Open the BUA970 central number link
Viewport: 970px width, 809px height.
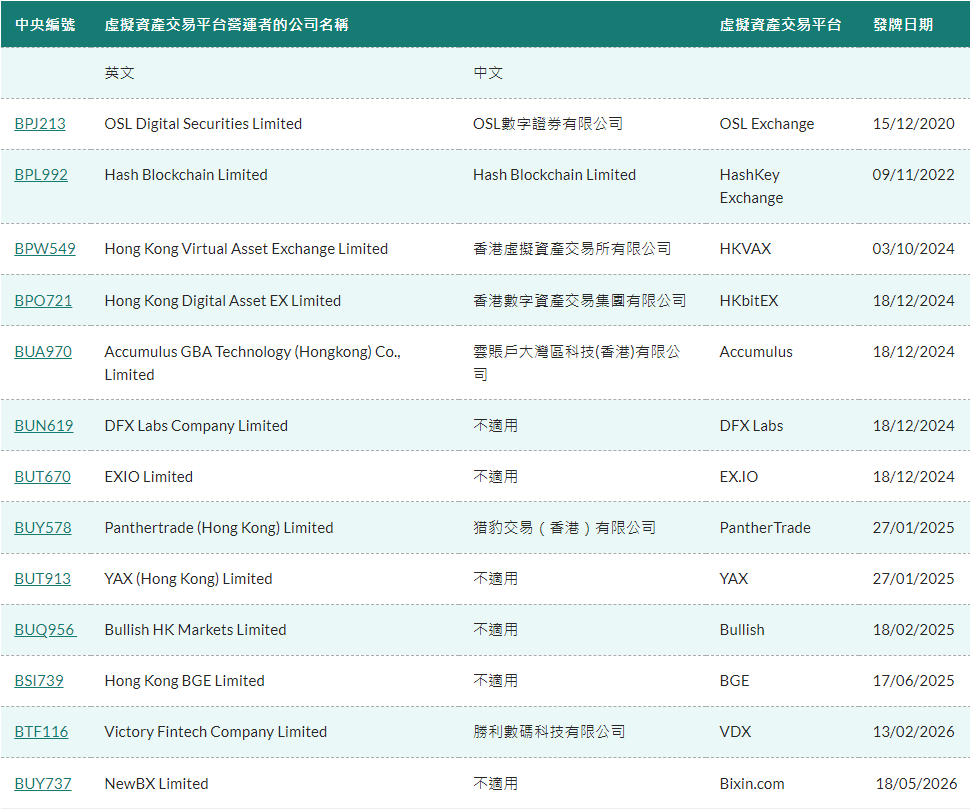coord(43,352)
